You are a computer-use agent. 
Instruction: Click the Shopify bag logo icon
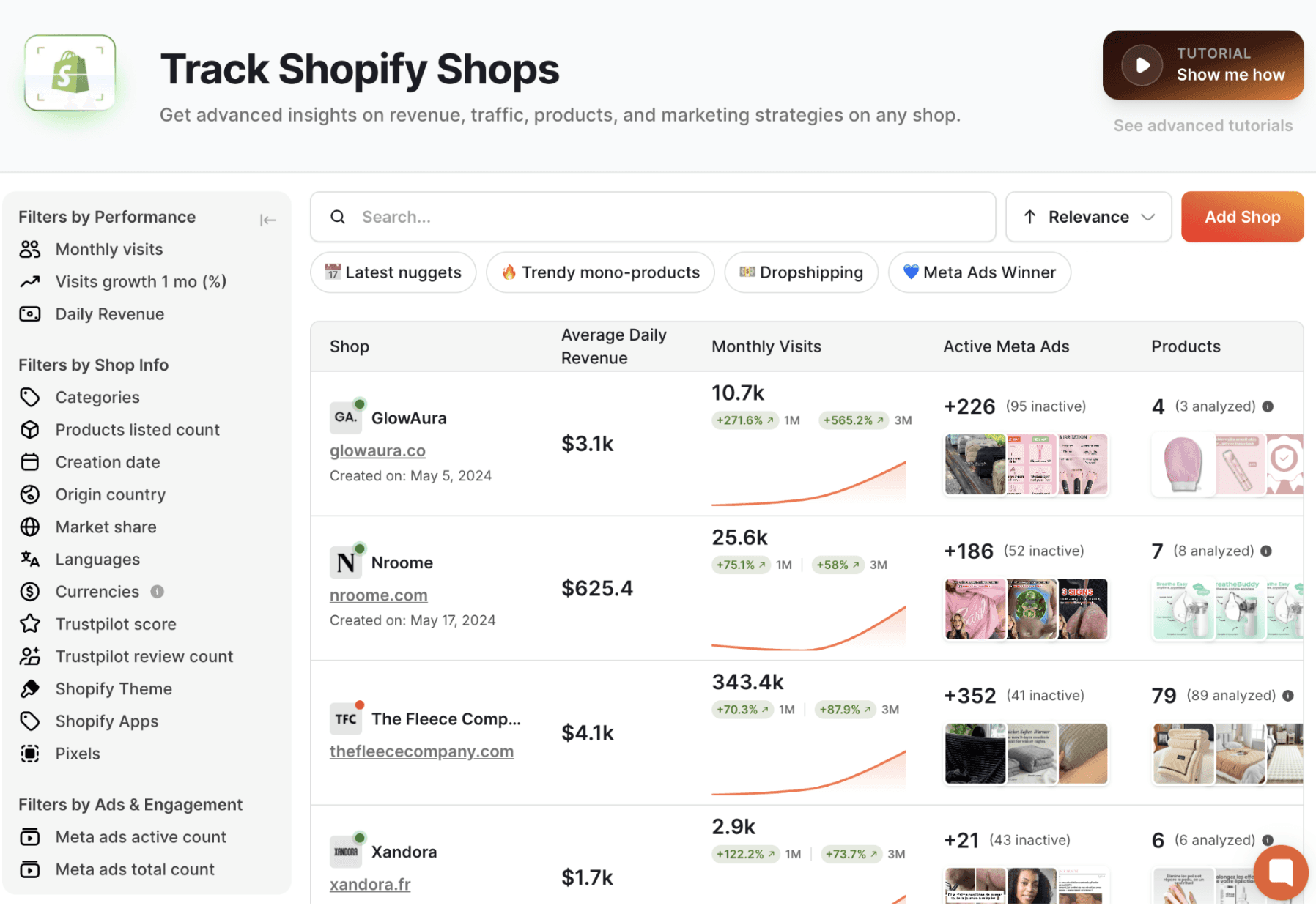coord(70,73)
